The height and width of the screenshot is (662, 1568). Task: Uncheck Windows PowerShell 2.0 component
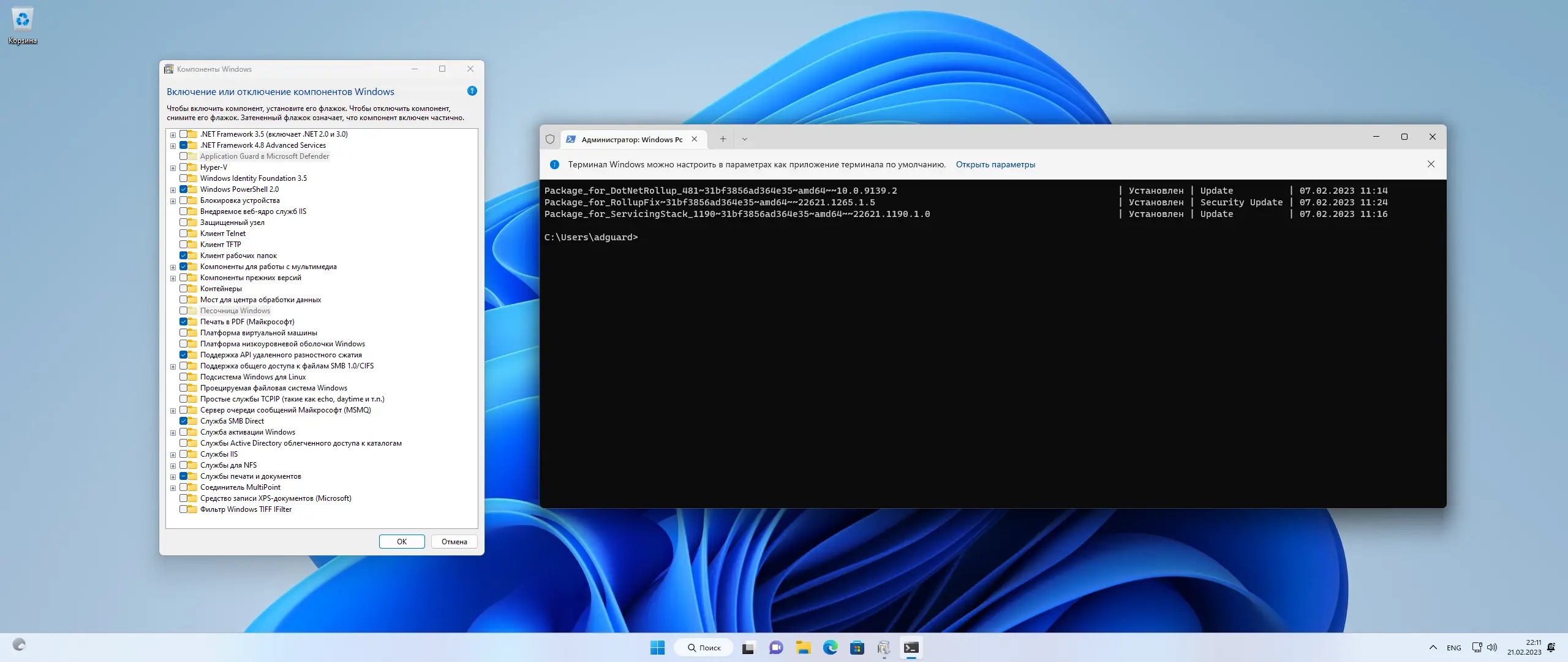pos(183,189)
